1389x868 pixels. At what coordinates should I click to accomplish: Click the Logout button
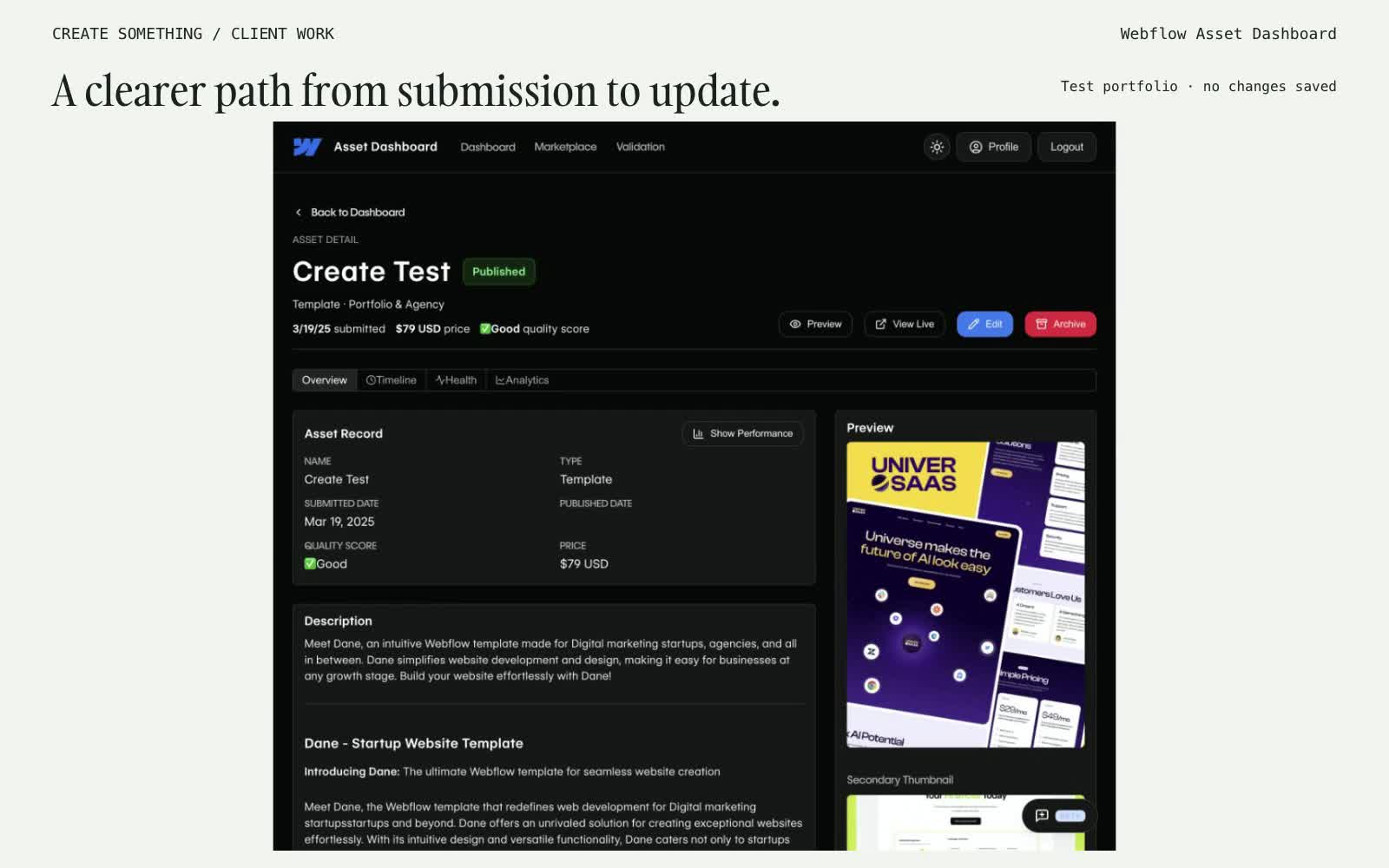[1067, 147]
